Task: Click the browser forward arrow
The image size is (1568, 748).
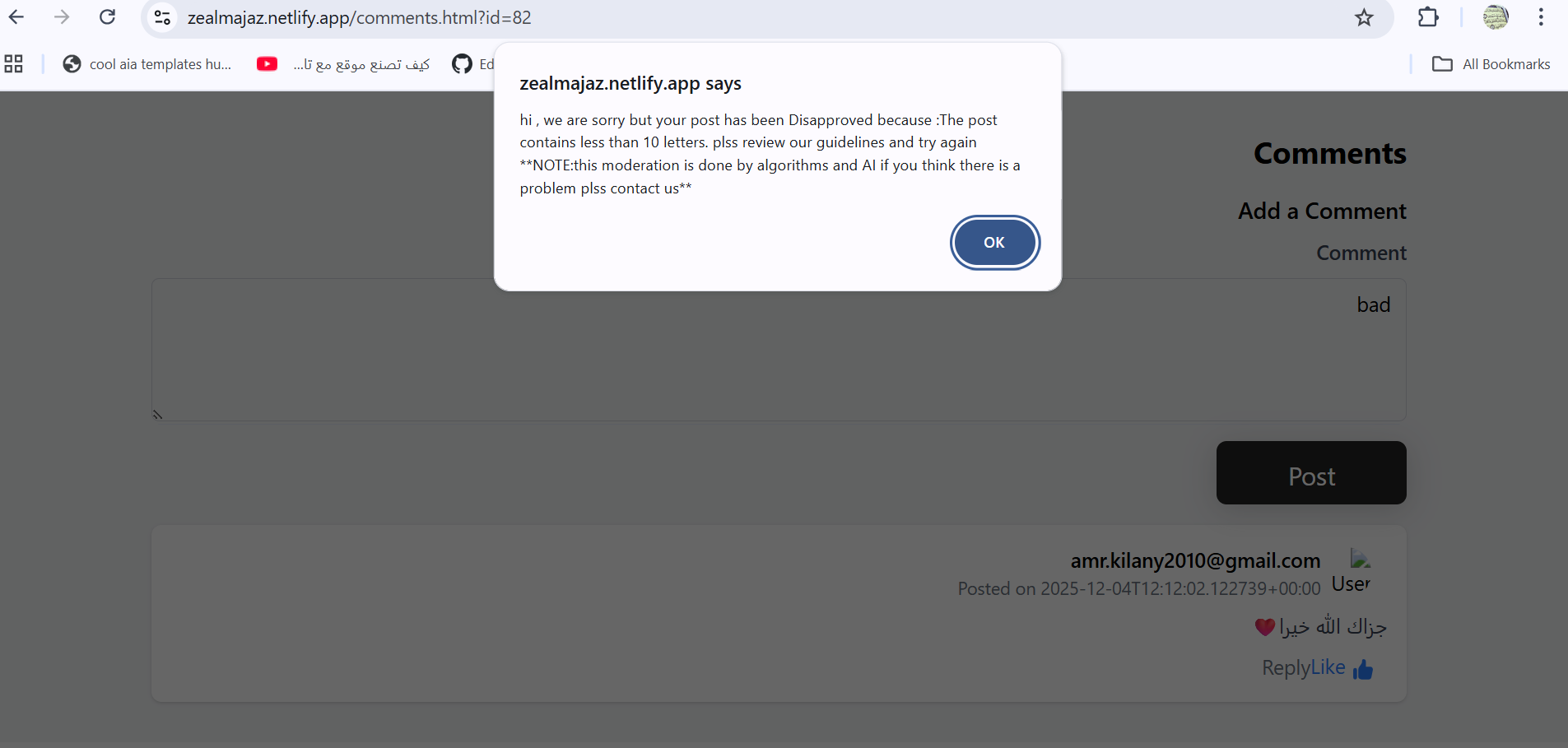Action: [x=62, y=17]
